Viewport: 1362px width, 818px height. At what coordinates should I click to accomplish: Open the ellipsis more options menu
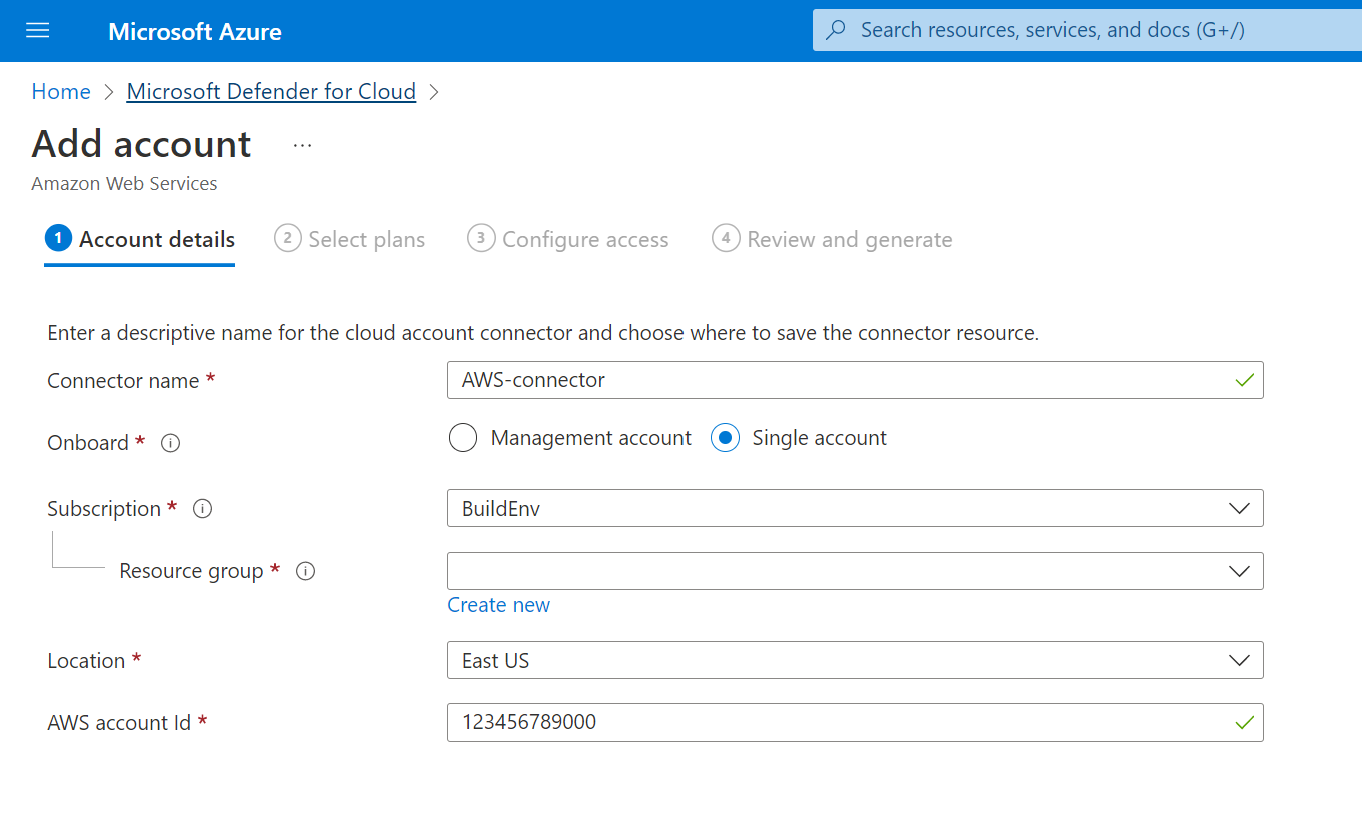[303, 146]
